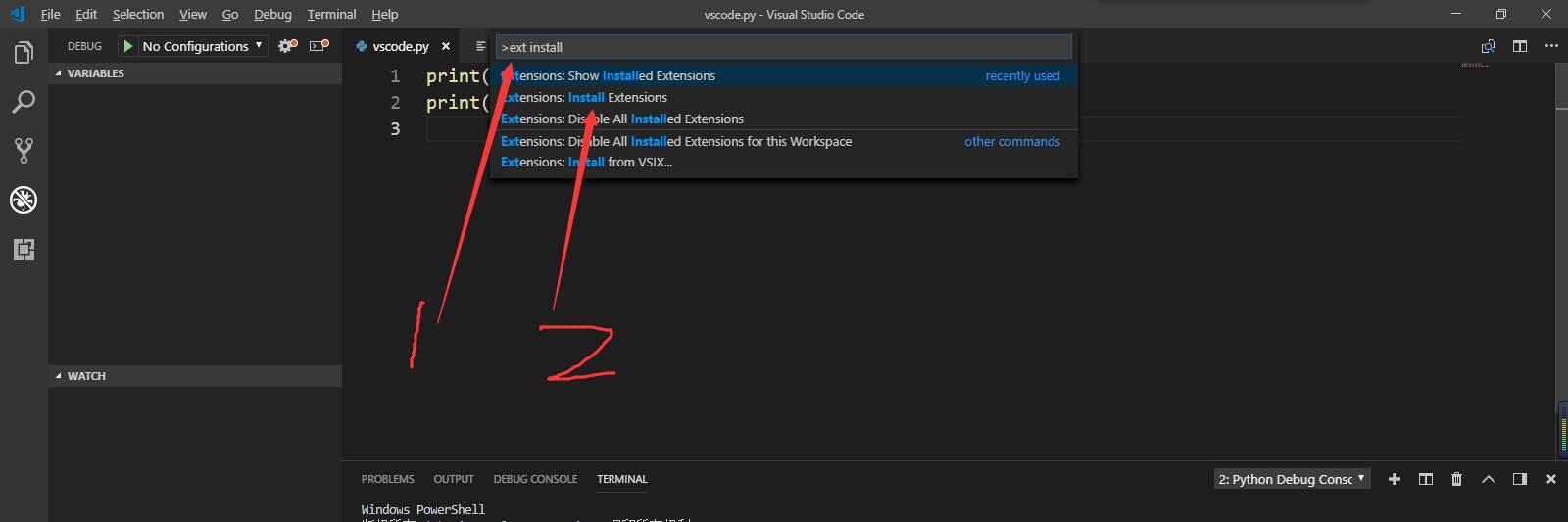
Task: Click line number 1 in the editor gutter
Action: click(395, 76)
